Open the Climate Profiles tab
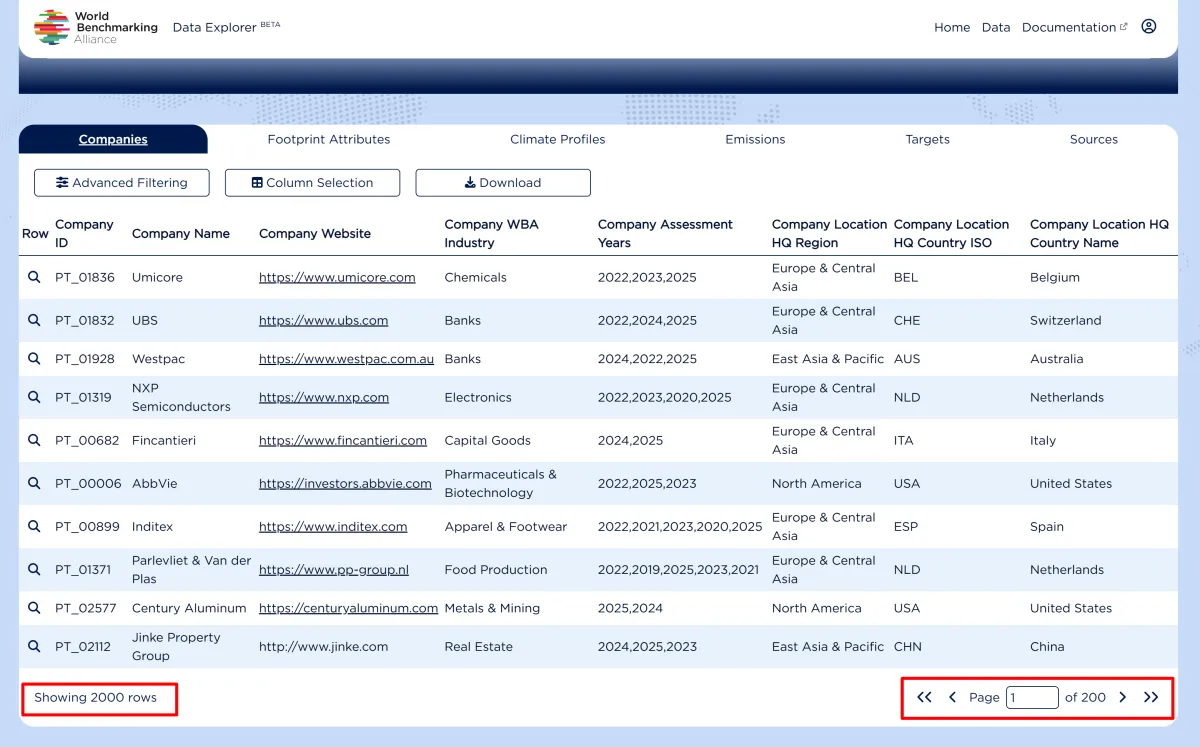Screen dimensions: 1200x747 click(557, 139)
